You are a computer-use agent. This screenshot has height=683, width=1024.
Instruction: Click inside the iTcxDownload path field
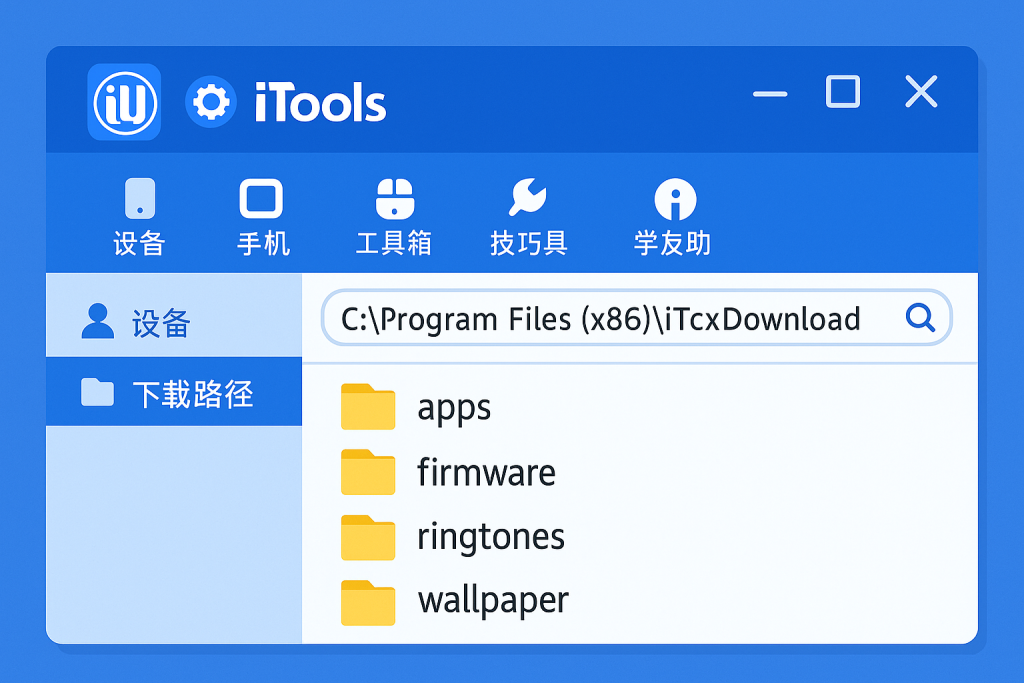(x=600, y=319)
